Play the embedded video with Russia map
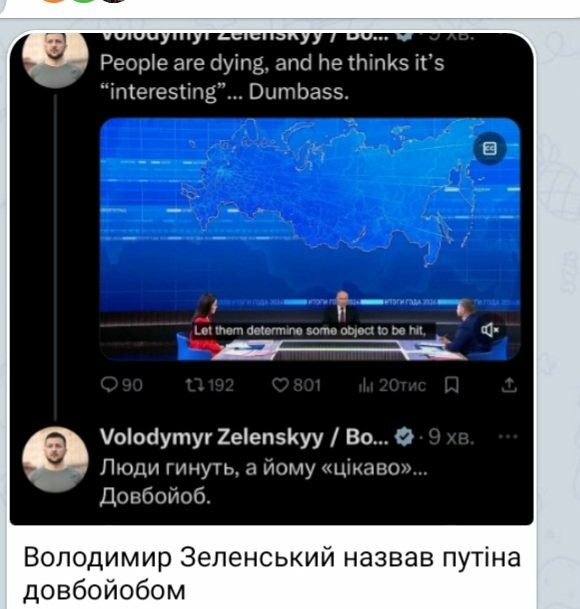Viewport: 580px width, 609px height. pyautogui.click(x=310, y=239)
